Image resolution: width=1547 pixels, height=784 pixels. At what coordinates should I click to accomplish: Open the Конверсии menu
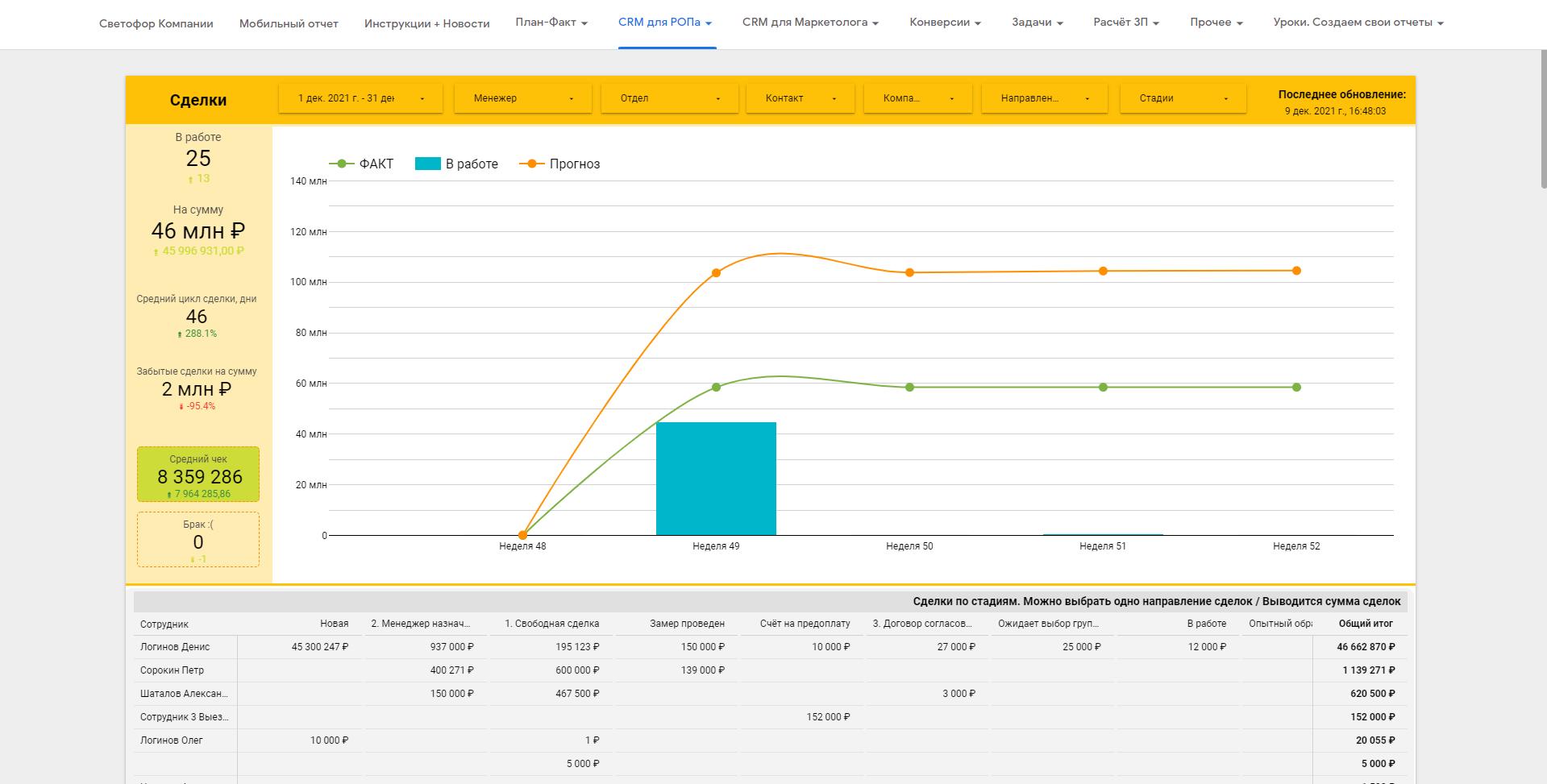point(945,23)
